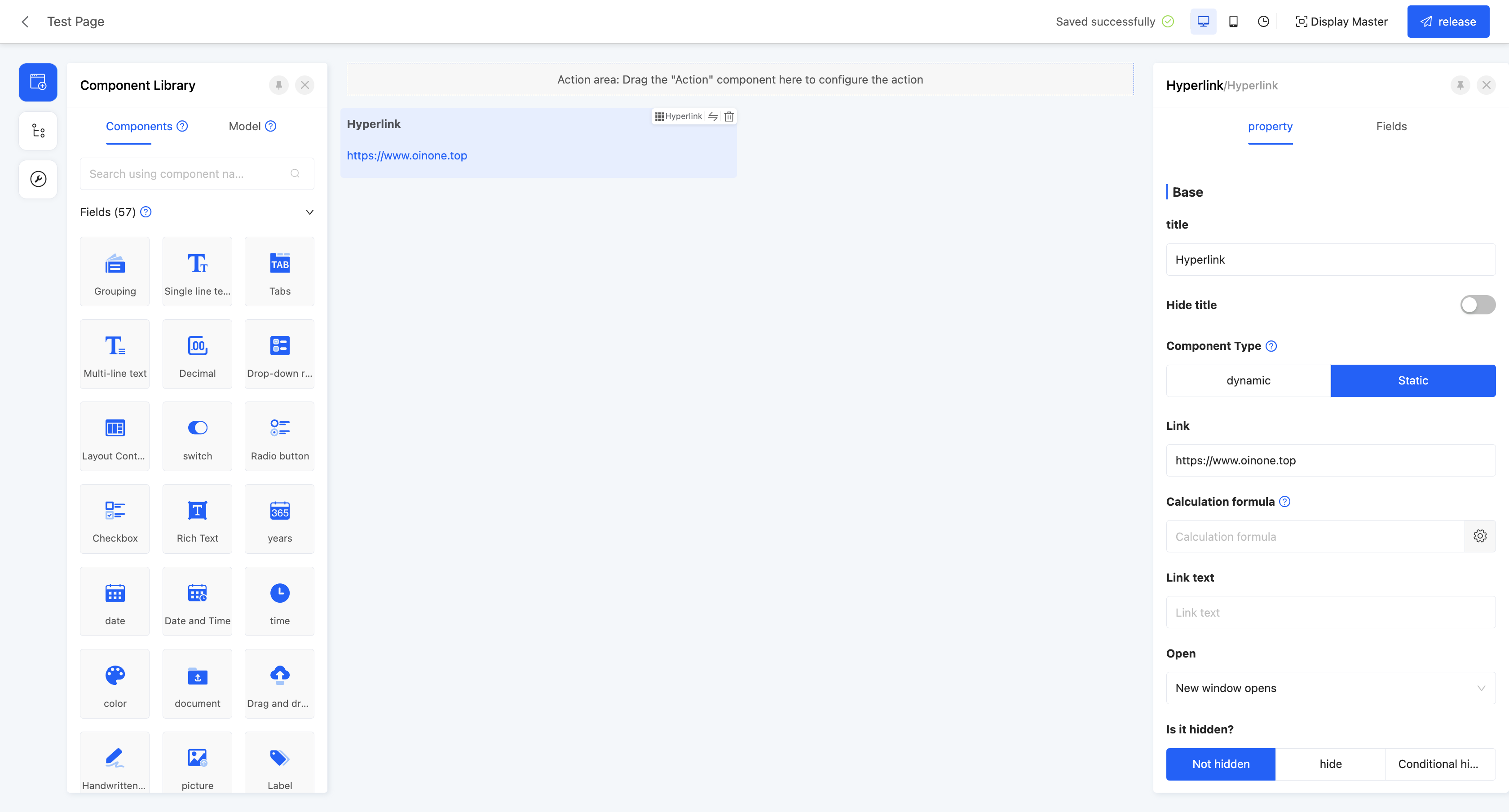Open the wrench tools sidebar panel

coord(38,179)
